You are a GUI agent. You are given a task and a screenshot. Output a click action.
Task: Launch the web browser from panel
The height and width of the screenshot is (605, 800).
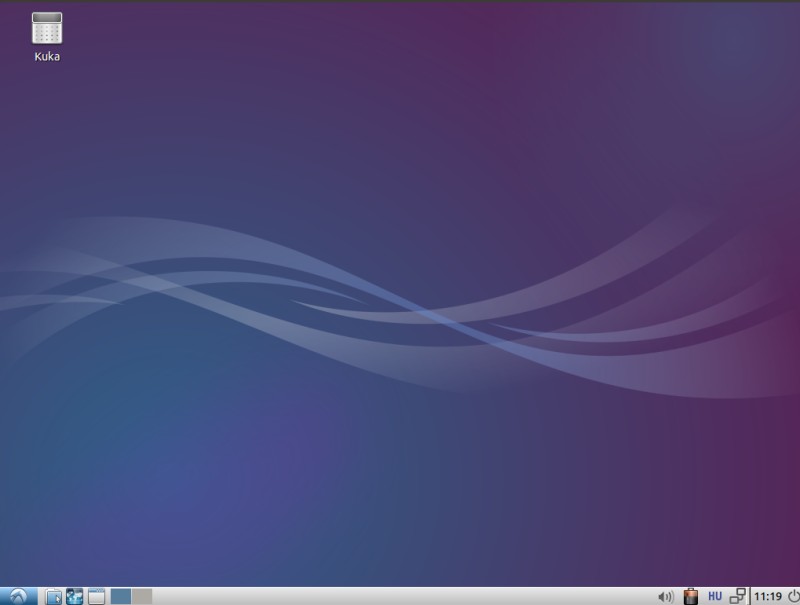coord(74,596)
